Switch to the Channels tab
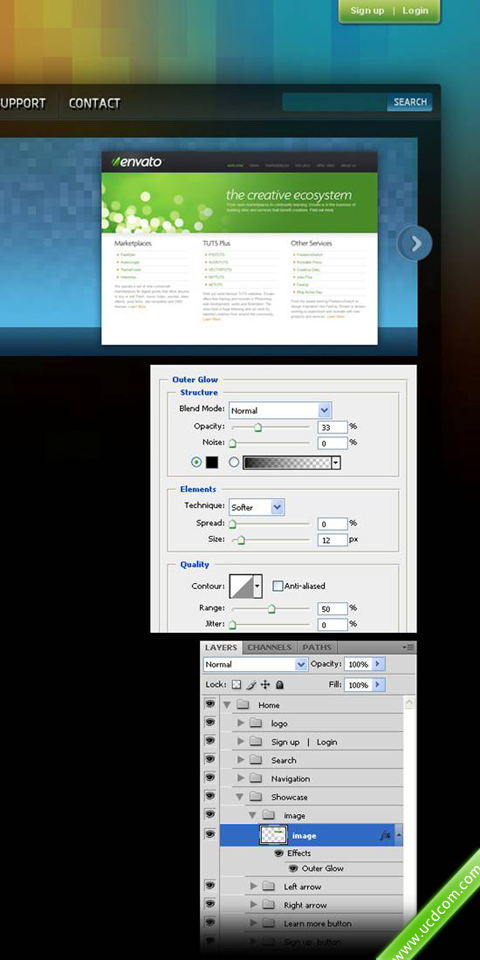 (269, 647)
